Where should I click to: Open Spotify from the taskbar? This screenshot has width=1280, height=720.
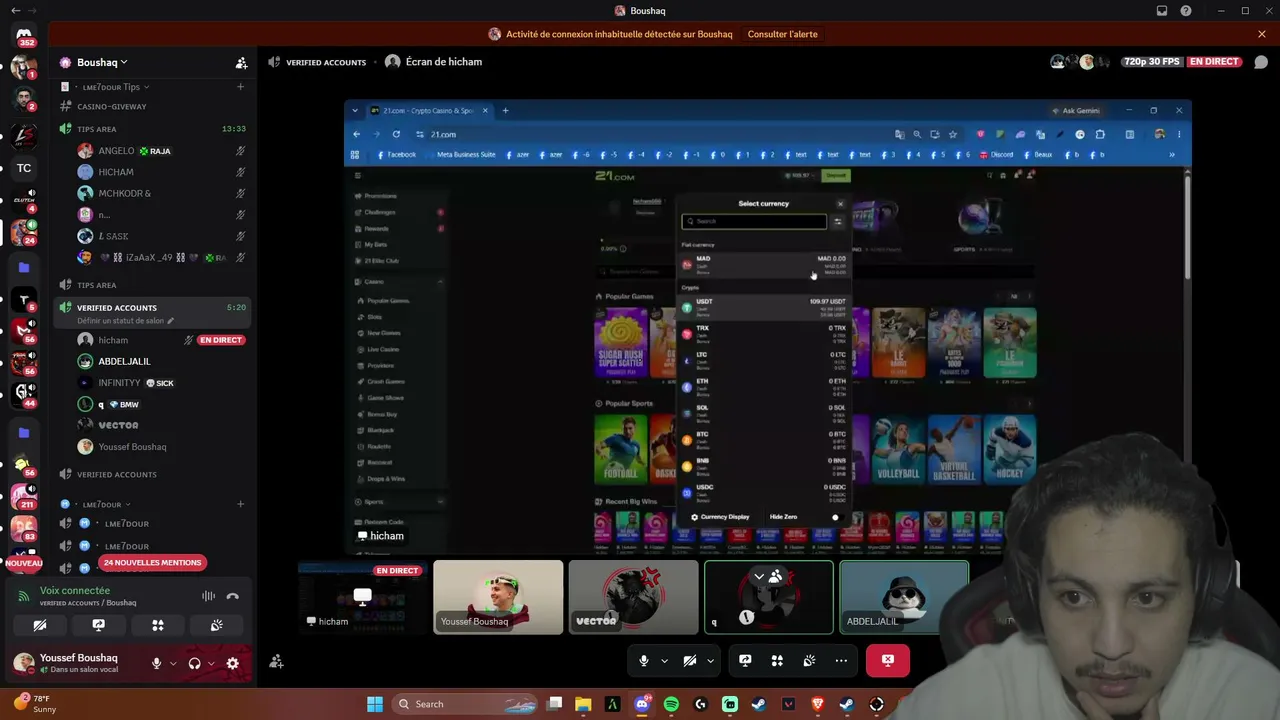tap(671, 704)
